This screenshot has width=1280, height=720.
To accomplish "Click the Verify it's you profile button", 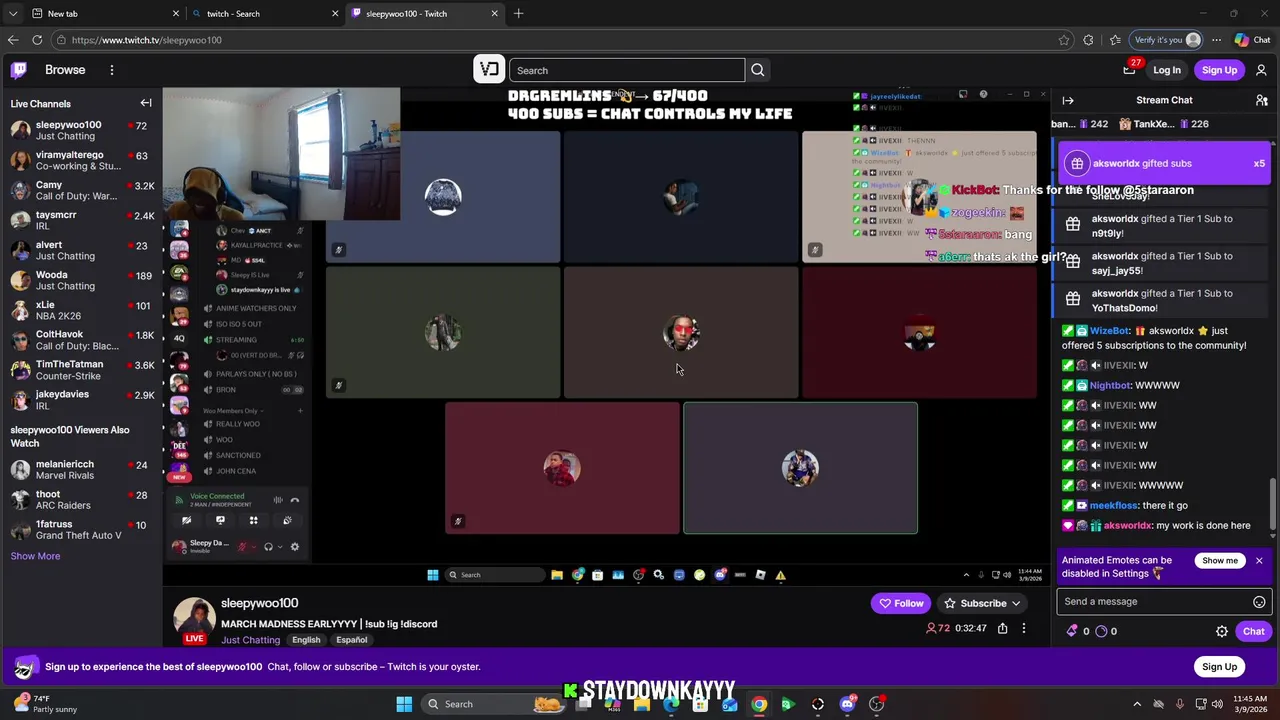I will click(x=1166, y=40).
